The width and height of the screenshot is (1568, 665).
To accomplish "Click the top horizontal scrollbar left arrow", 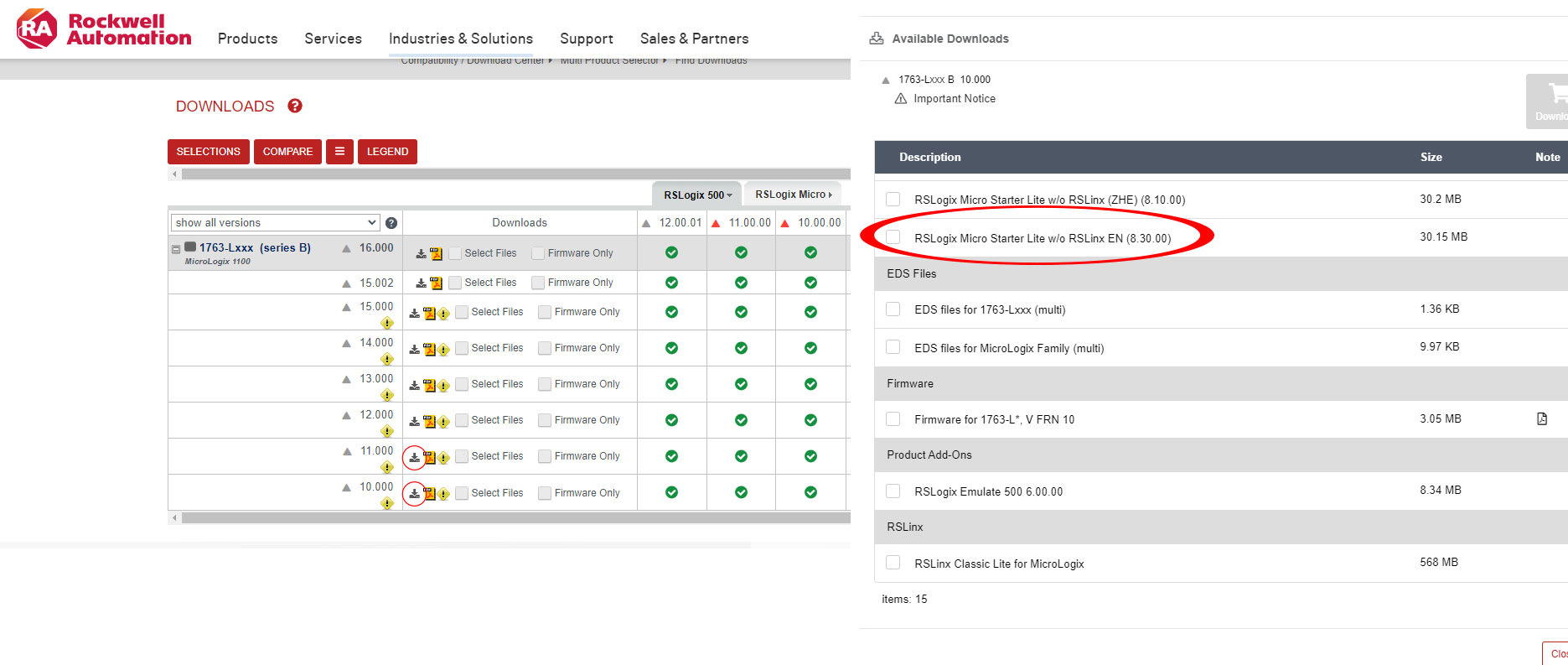I will point(174,174).
